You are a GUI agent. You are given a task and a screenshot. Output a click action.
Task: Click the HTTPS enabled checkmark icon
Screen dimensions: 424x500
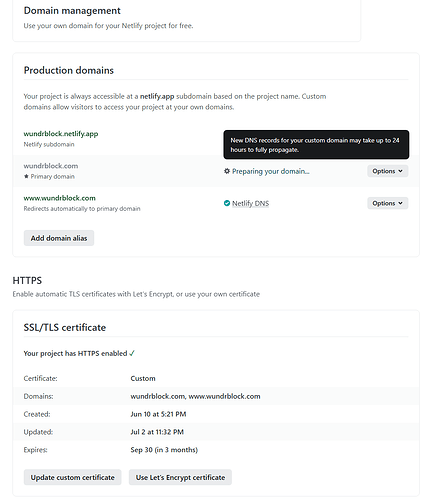click(x=132, y=353)
